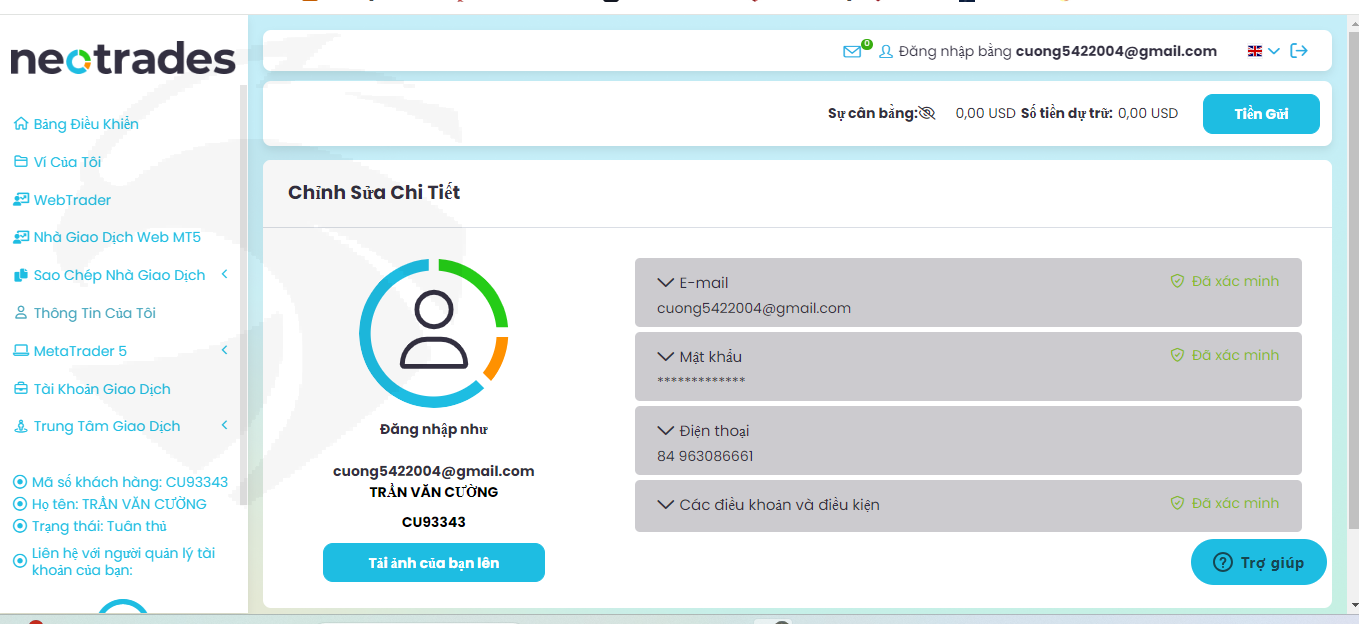Expand Các điều khoản và điều kiện chevron
Image resolution: width=1359 pixels, height=624 pixels.
pos(665,504)
